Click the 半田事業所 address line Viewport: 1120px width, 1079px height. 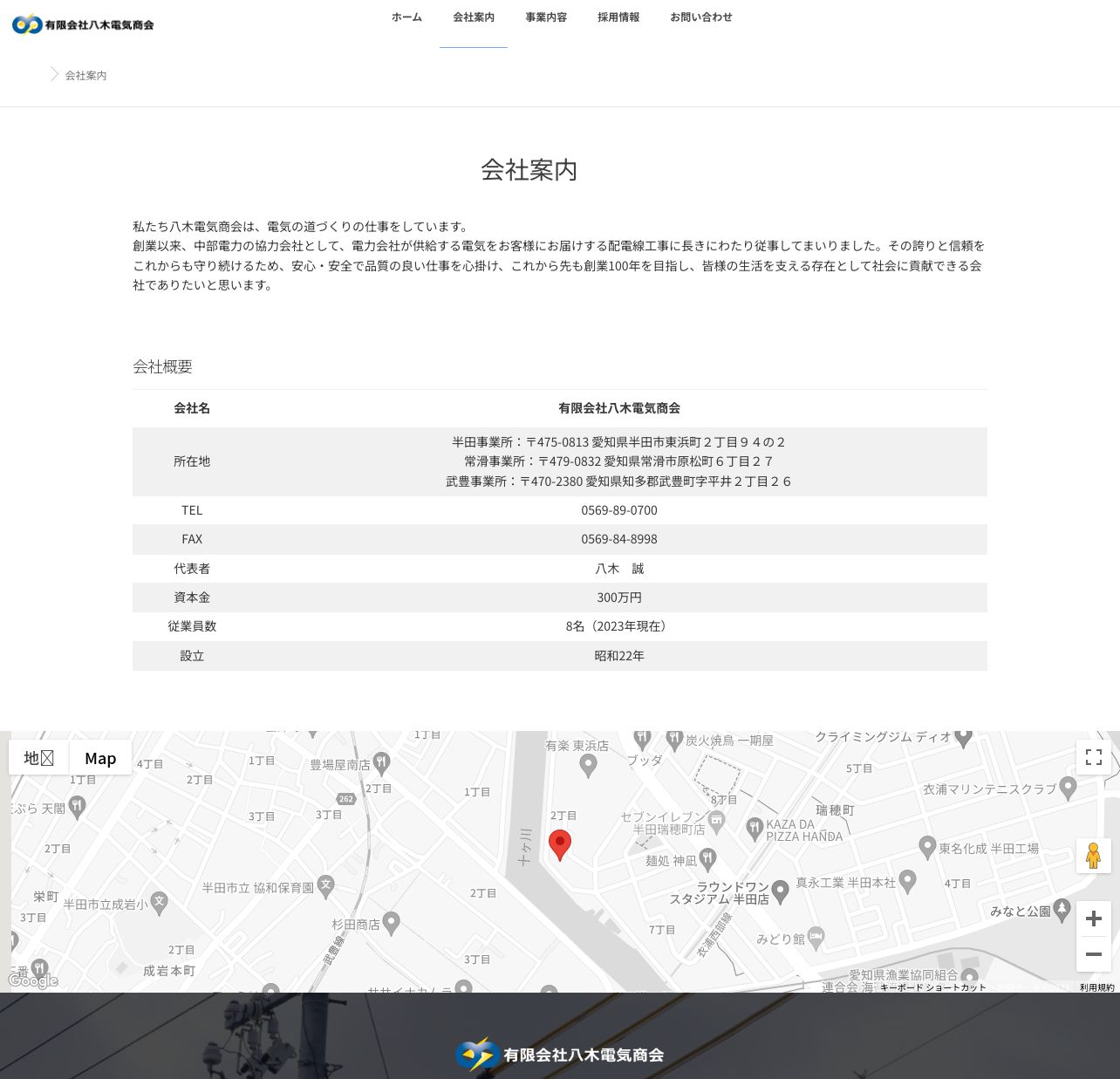pyautogui.click(x=619, y=442)
